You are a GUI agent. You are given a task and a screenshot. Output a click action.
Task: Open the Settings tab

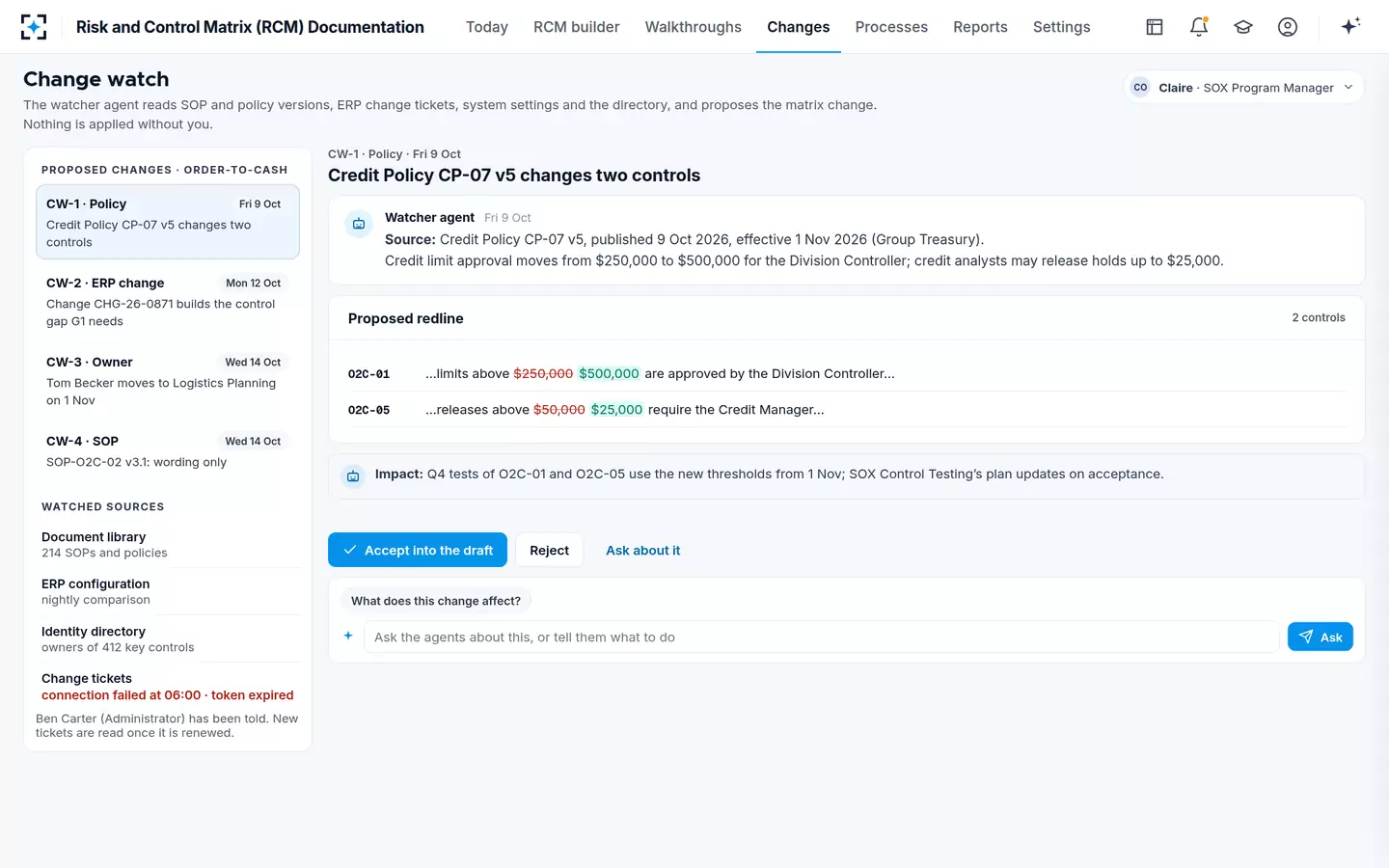click(x=1061, y=27)
